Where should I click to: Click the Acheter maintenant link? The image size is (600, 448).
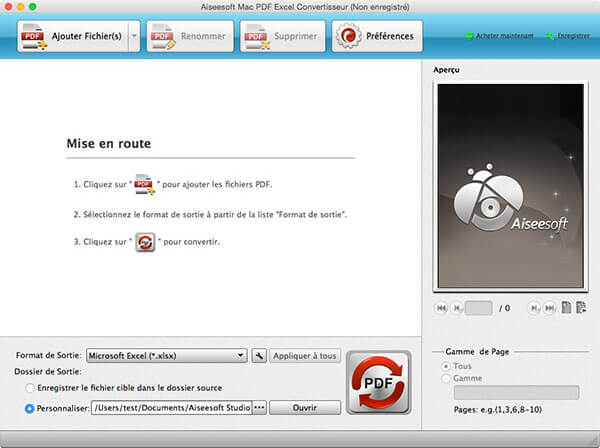click(498, 36)
